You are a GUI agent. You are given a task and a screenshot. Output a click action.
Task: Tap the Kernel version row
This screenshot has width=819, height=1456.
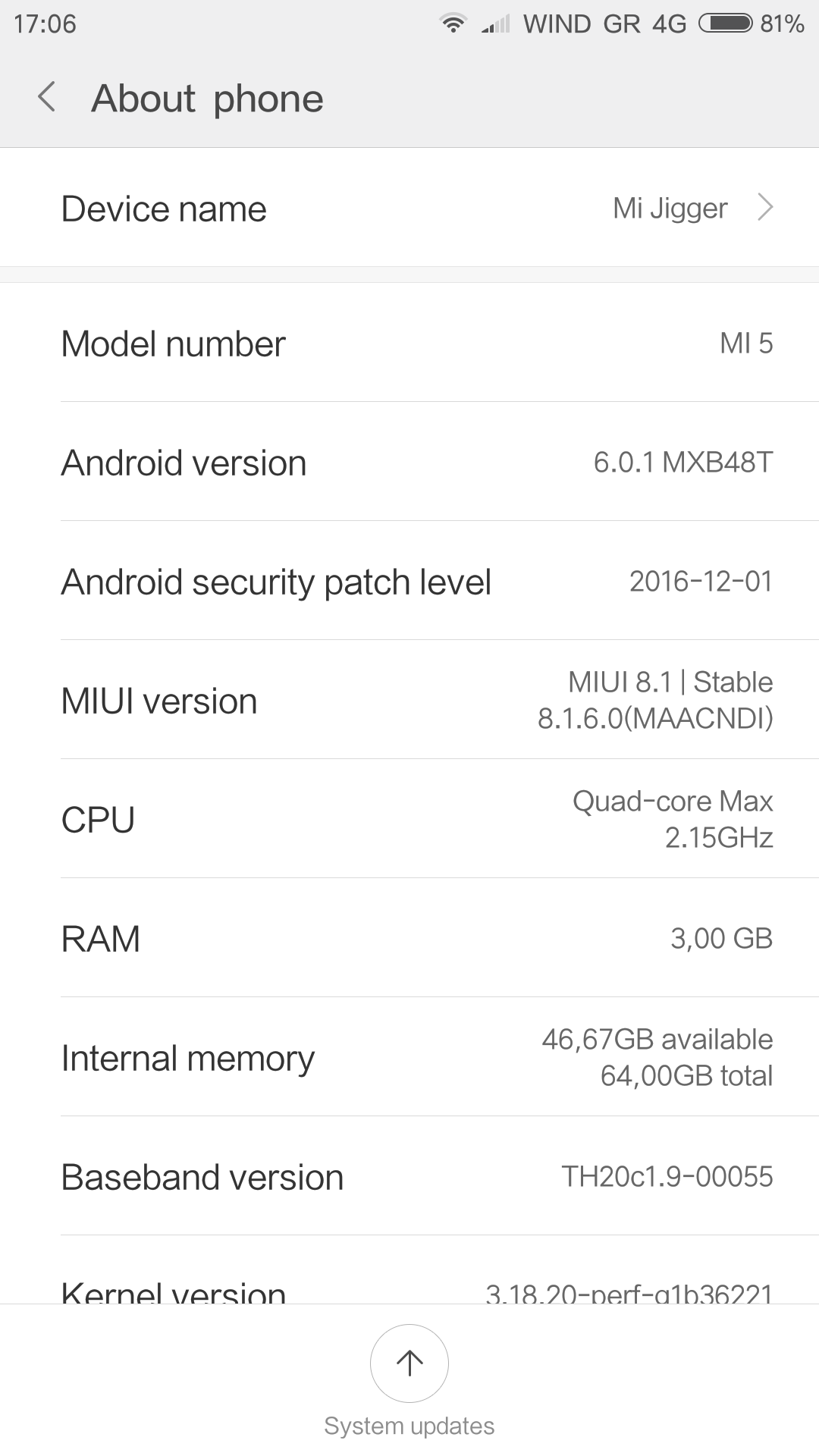(x=409, y=1289)
